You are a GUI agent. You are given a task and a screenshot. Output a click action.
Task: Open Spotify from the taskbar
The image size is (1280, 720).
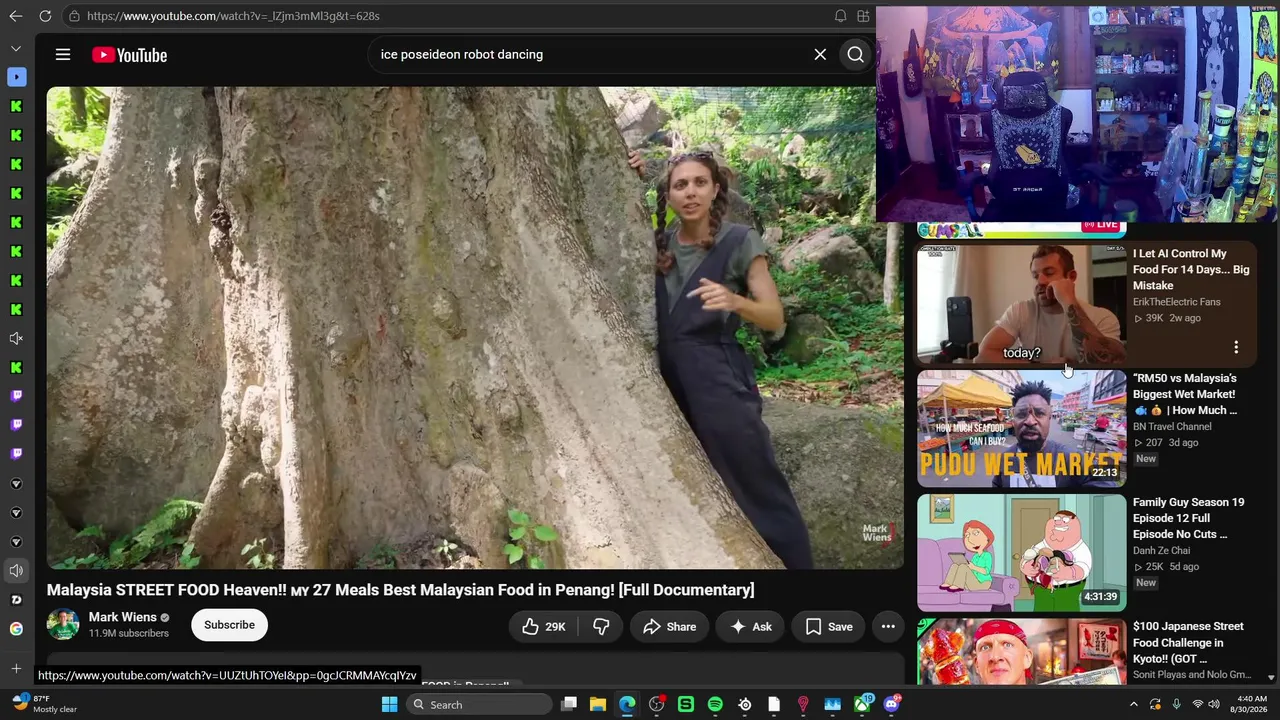715,705
